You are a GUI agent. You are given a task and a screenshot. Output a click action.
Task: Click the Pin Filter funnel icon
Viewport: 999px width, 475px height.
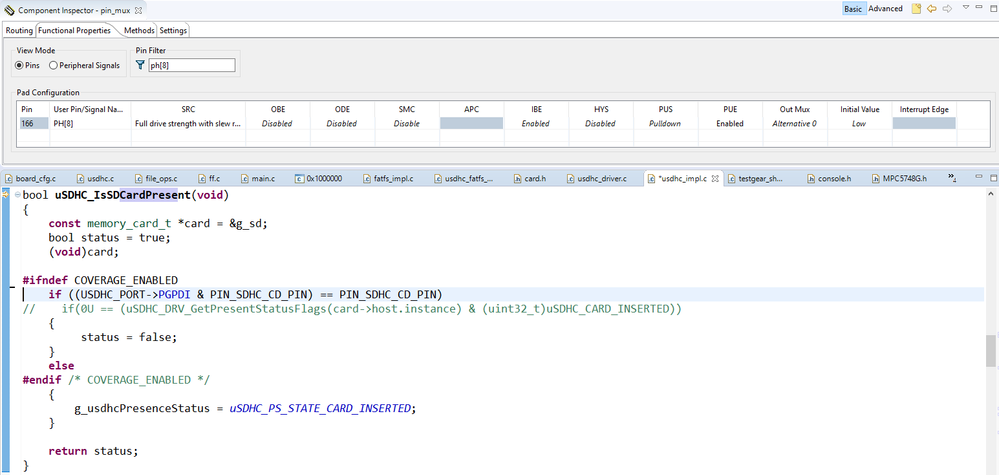click(140, 65)
